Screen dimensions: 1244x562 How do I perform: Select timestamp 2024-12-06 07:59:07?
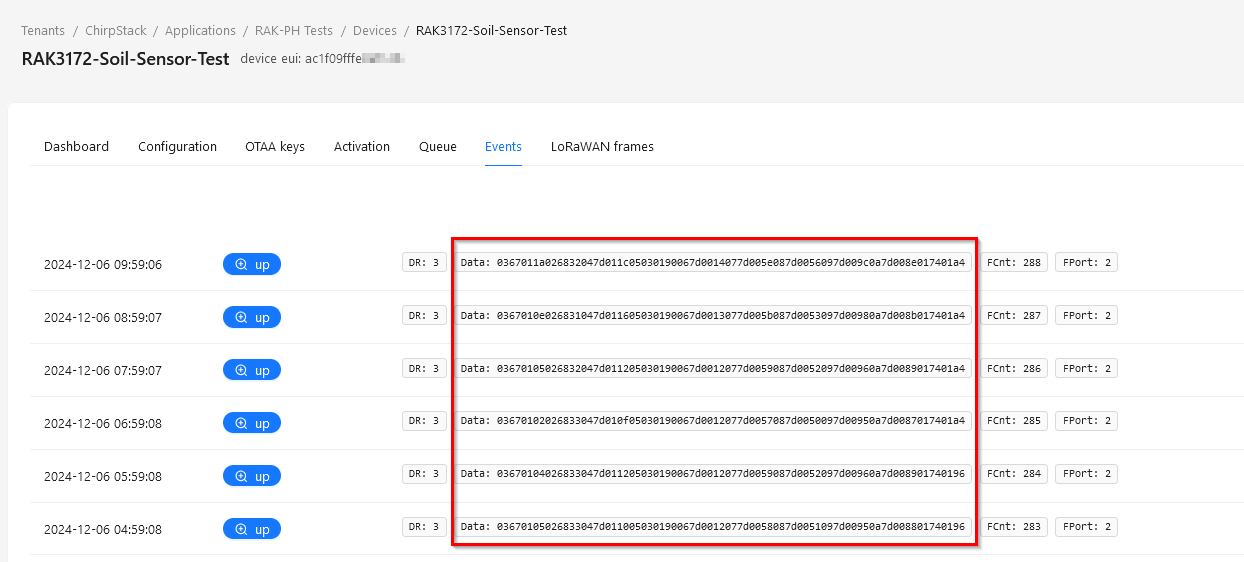click(x=103, y=371)
